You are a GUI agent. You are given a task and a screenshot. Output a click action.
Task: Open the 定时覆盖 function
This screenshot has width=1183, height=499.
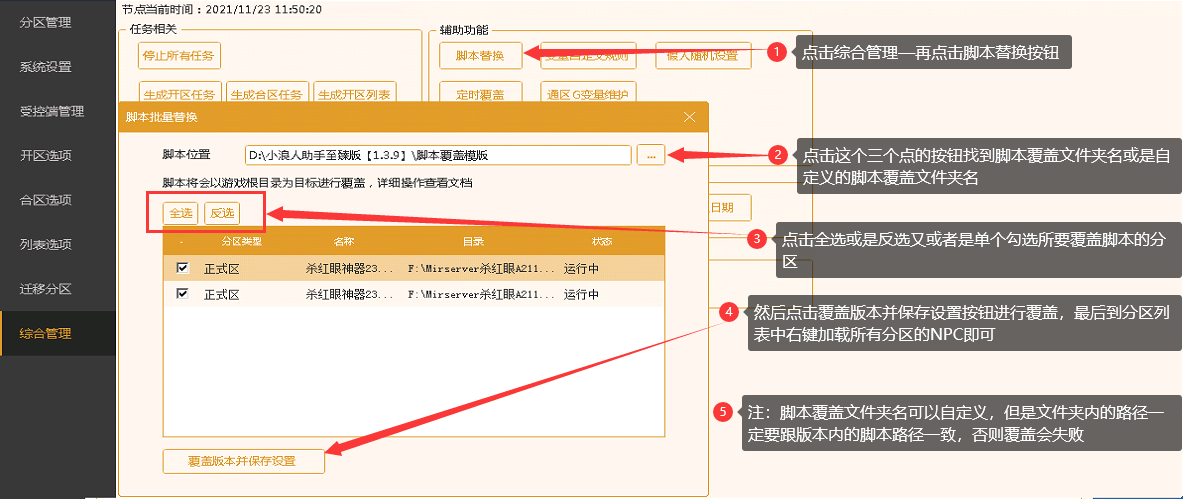480,95
